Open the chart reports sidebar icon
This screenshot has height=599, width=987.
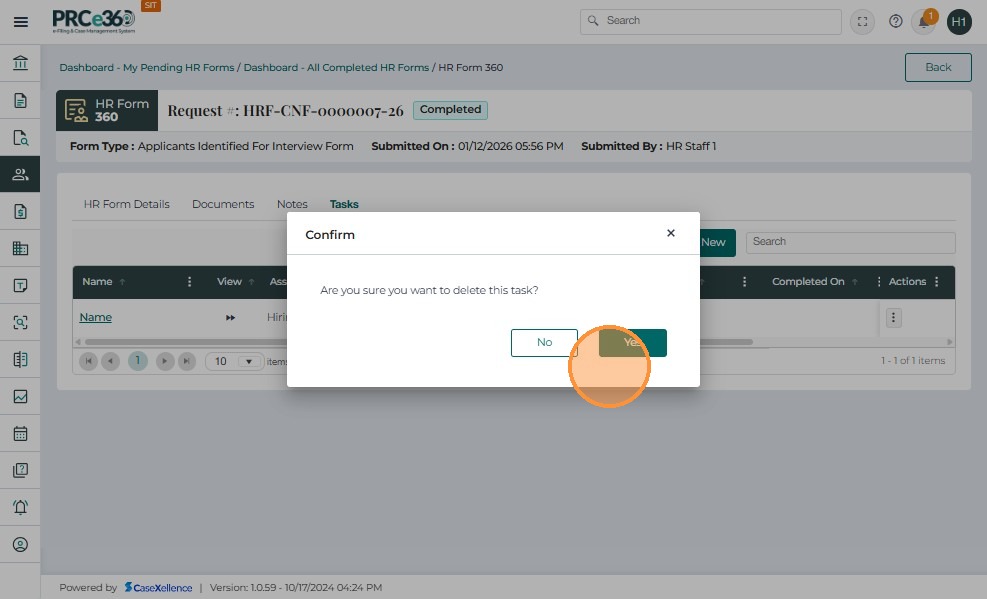20,396
